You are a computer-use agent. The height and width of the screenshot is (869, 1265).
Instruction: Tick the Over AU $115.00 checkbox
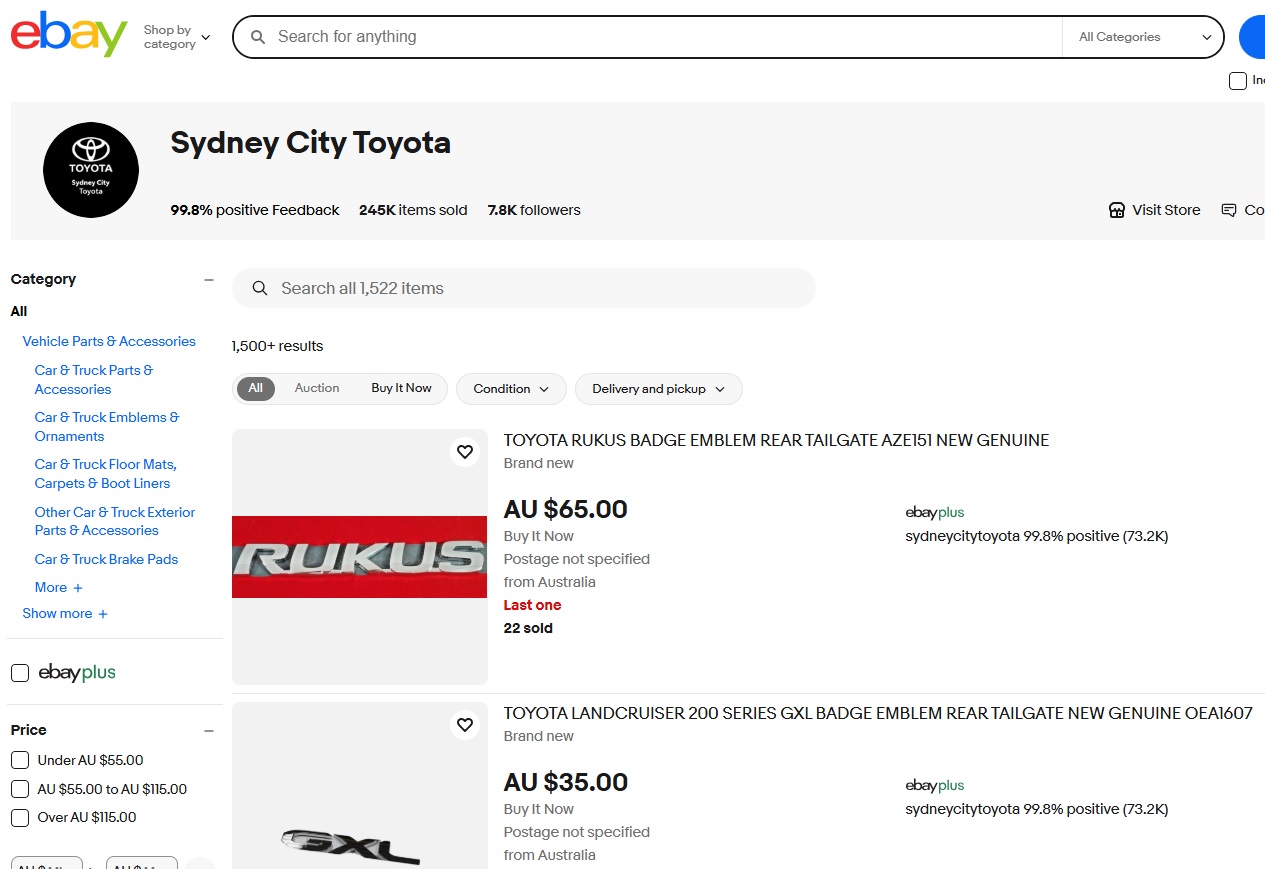point(20,818)
